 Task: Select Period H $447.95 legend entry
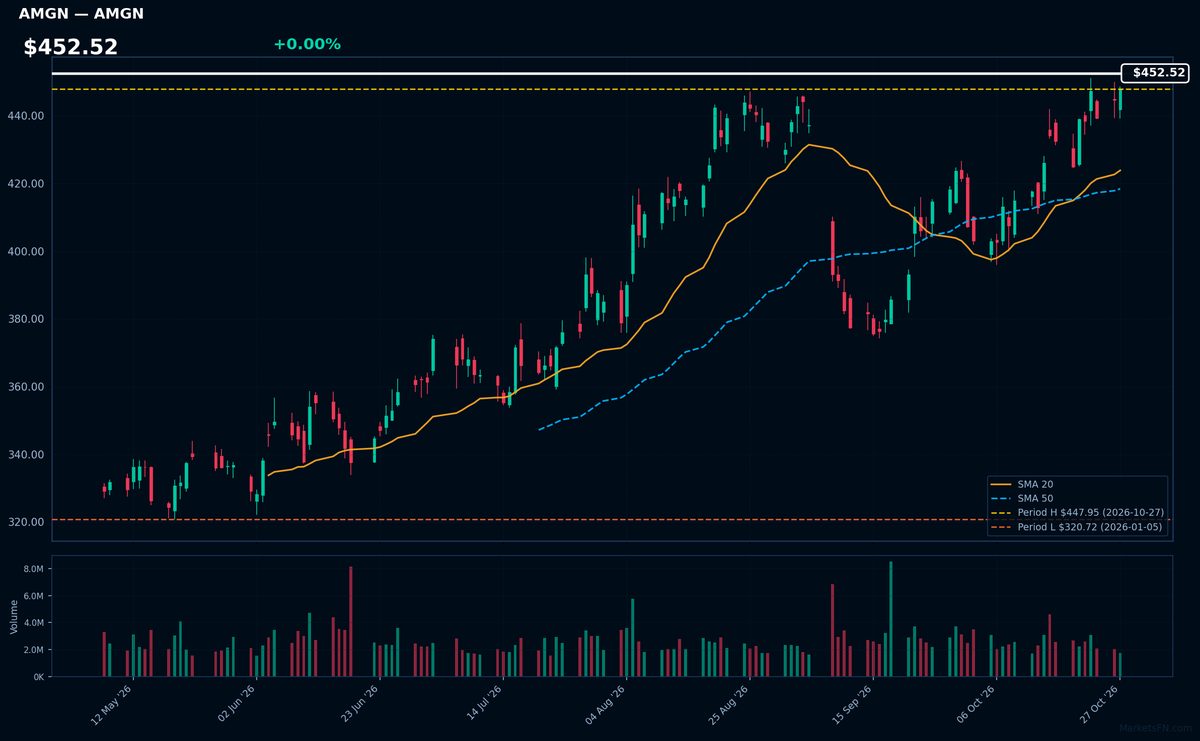[x=1078, y=512]
